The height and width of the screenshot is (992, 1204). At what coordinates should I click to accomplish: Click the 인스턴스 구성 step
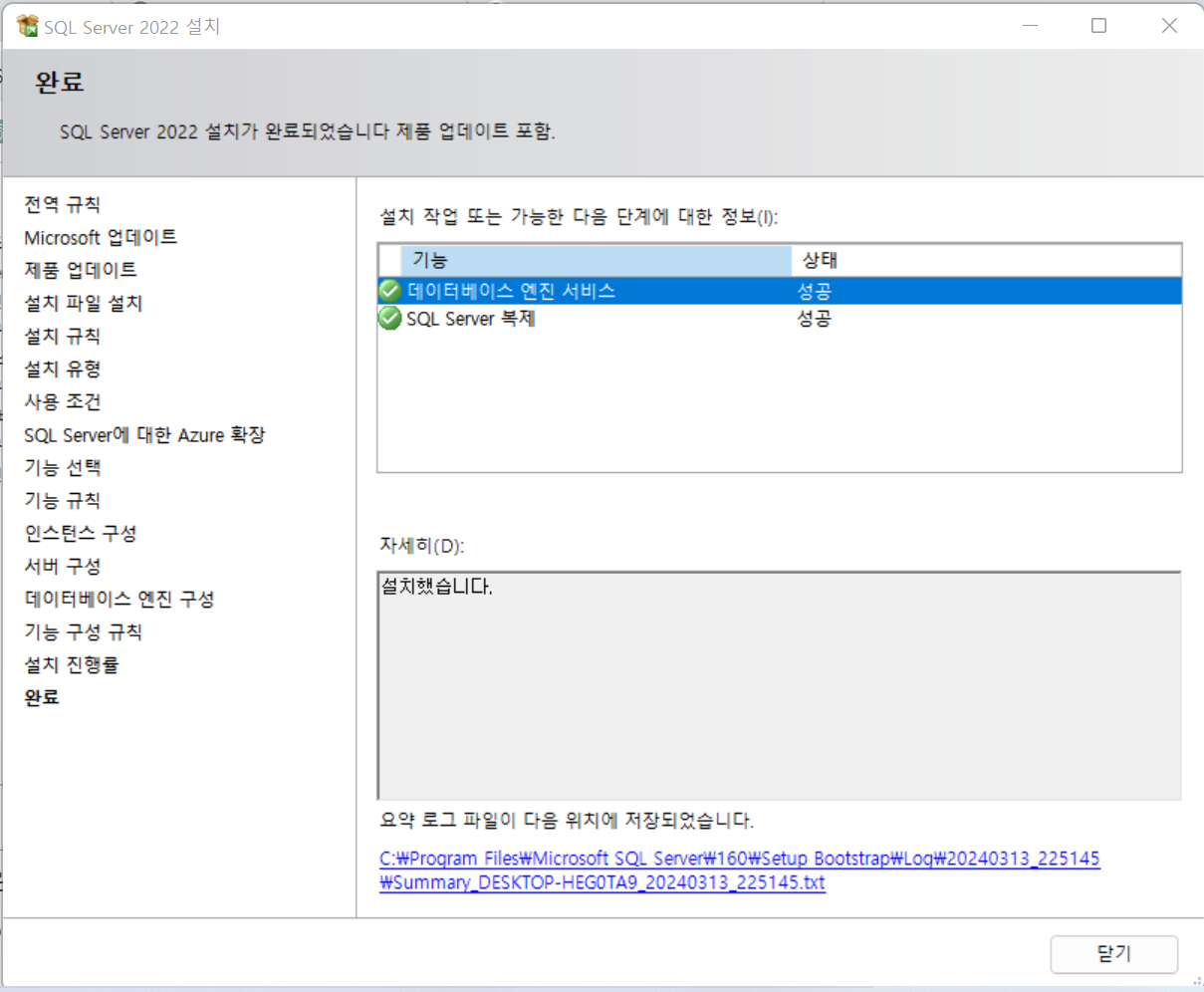click(x=80, y=533)
